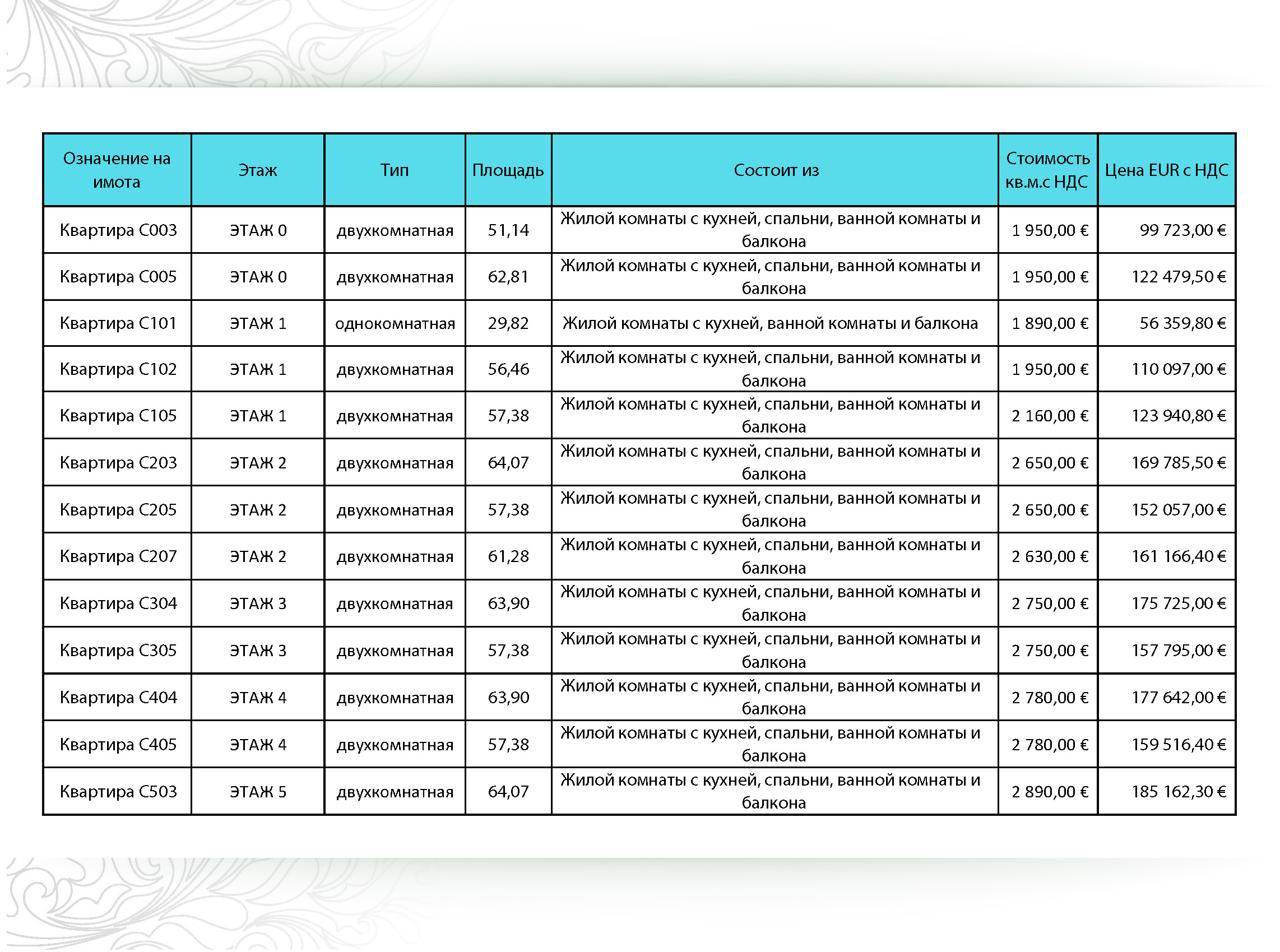Click the 2 630,00 € cost cell

click(1050, 556)
